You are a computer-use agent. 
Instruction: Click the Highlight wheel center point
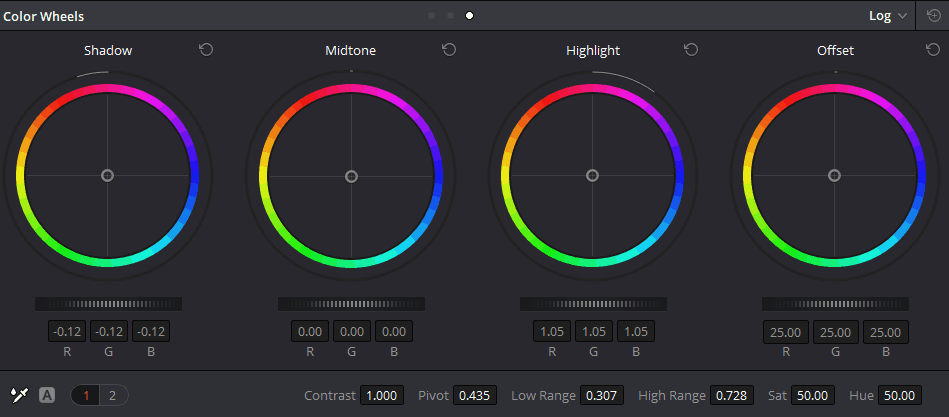click(593, 176)
